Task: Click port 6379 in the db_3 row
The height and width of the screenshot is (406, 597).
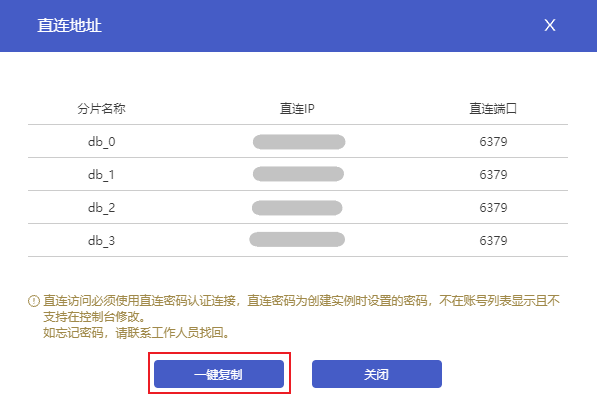Action: pyautogui.click(x=493, y=241)
